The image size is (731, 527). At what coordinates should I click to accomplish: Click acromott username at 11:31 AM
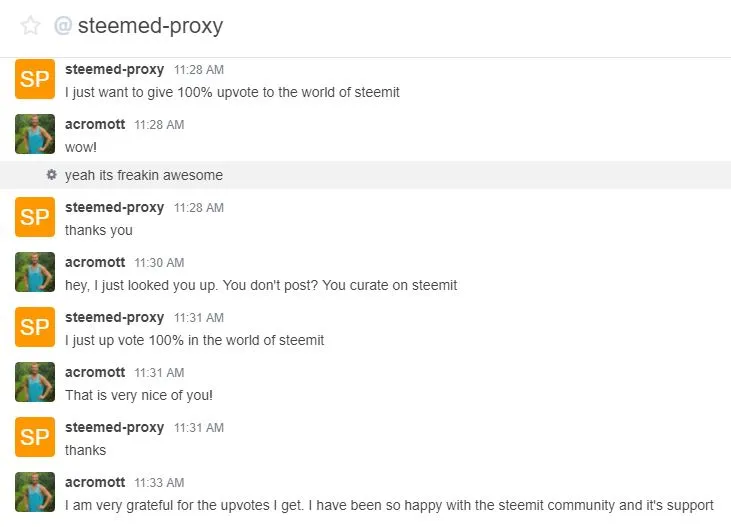[95, 373]
